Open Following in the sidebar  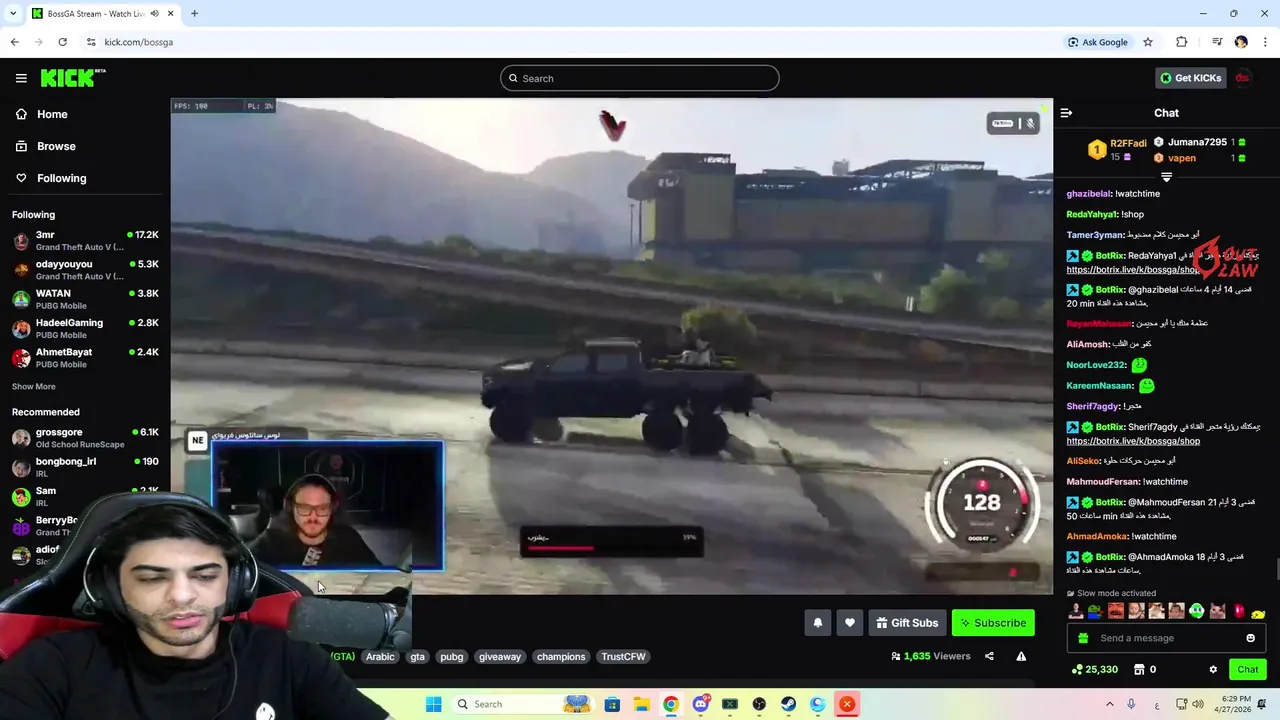50,178
